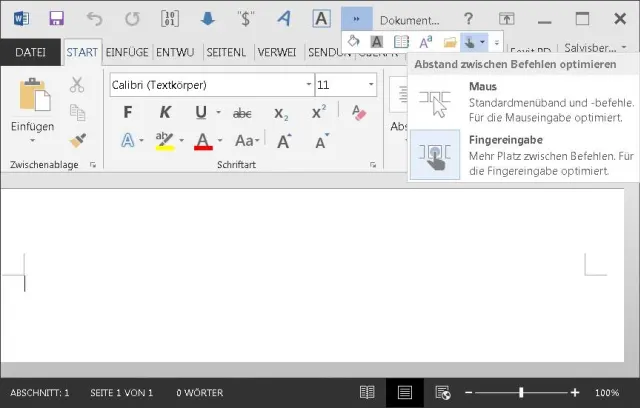Toggle subscript x₂ formatting
The width and height of the screenshot is (640, 408).
[281, 113]
